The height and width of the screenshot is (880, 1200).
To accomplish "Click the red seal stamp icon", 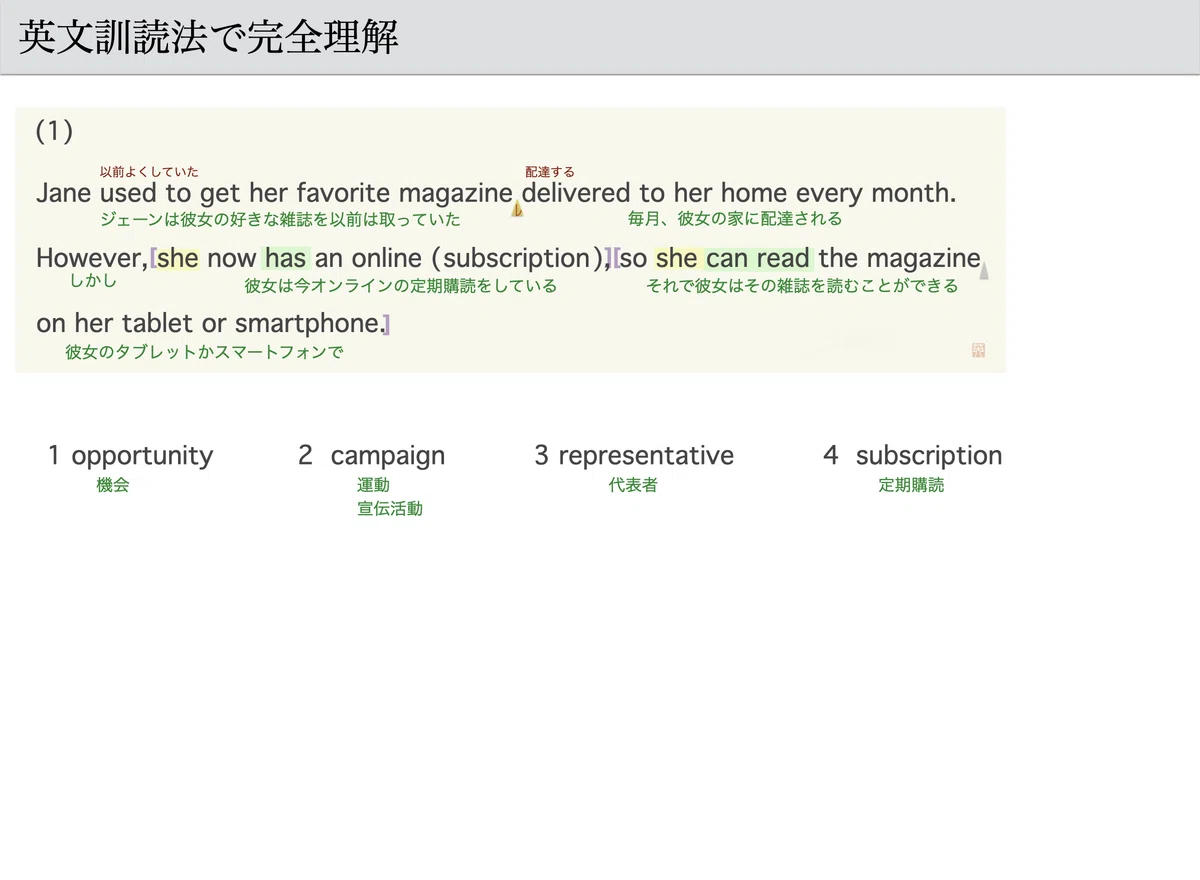I will coord(978,351).
